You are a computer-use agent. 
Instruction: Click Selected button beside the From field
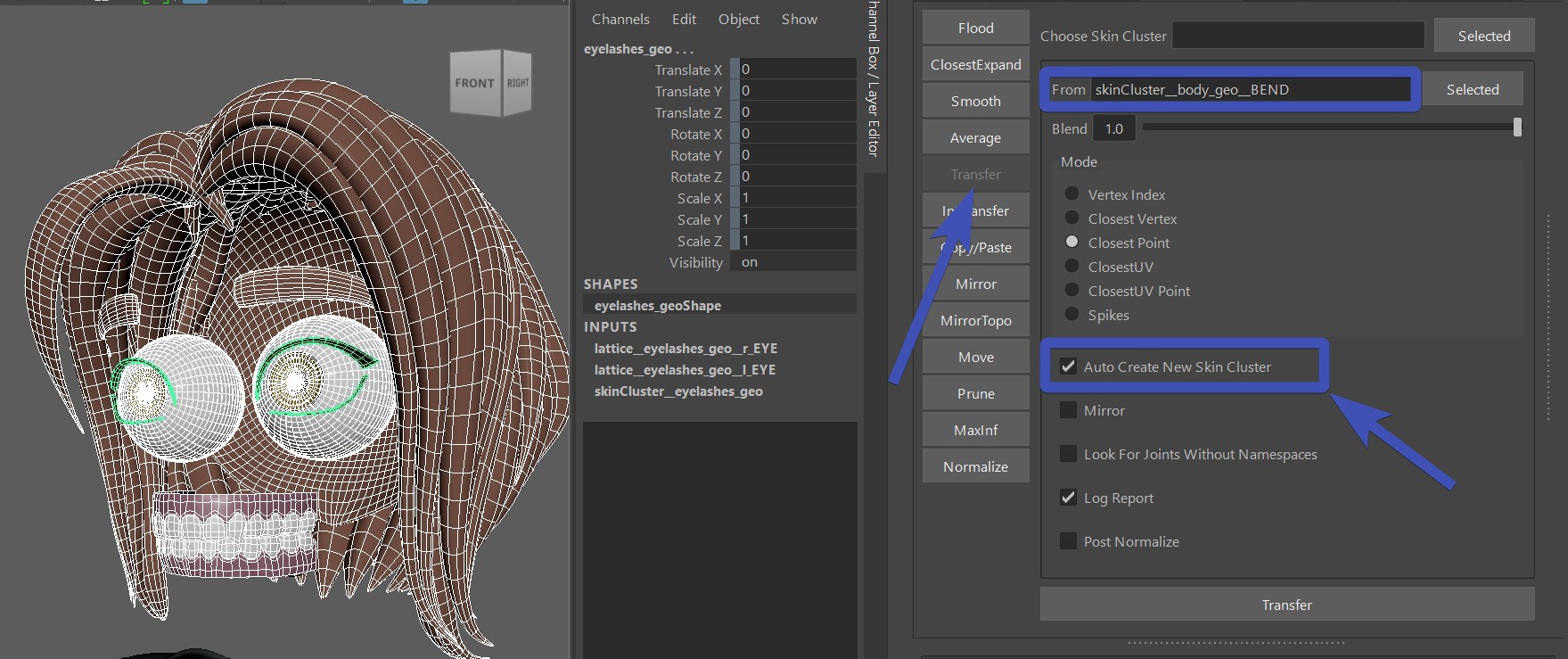1473,89
